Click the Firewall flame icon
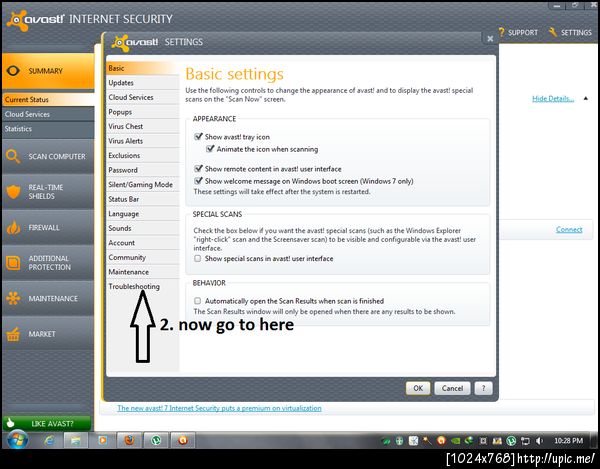 click(x=13, y=227)
